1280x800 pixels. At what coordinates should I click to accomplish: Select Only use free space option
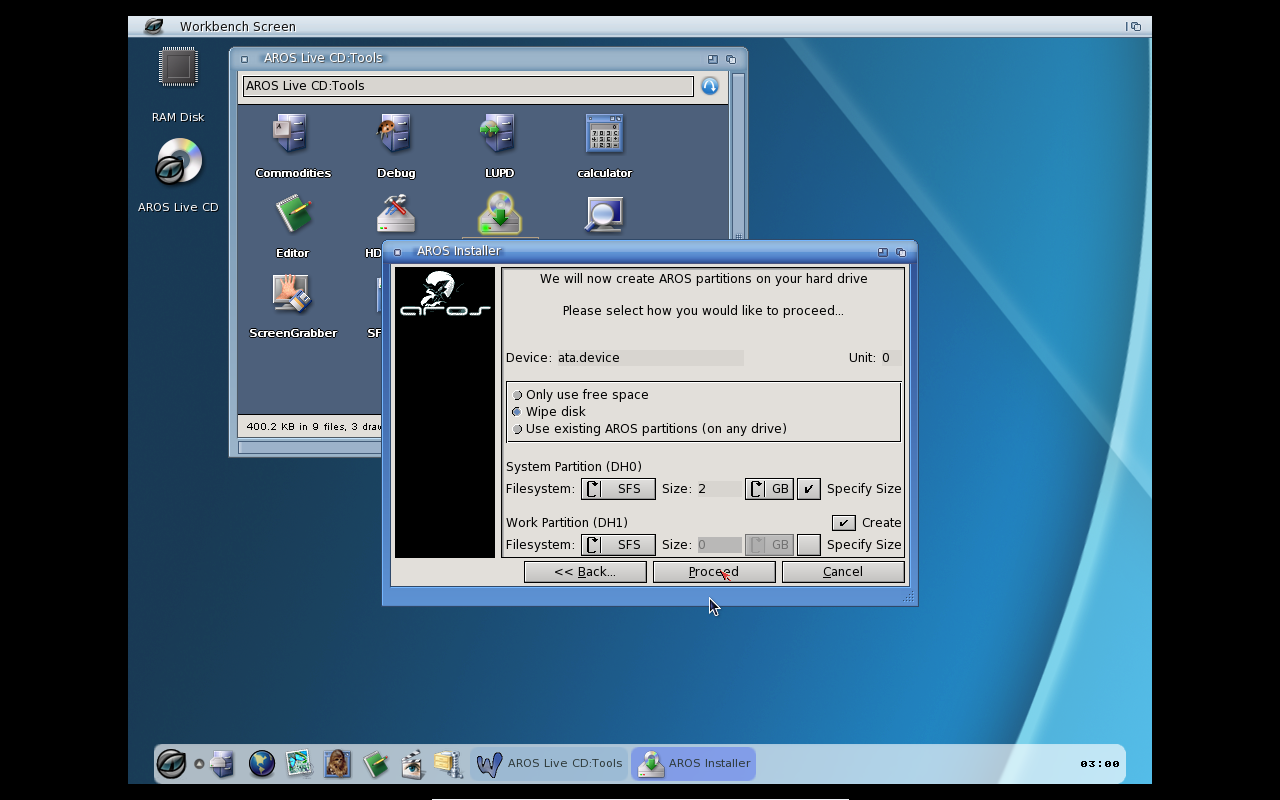517,395
